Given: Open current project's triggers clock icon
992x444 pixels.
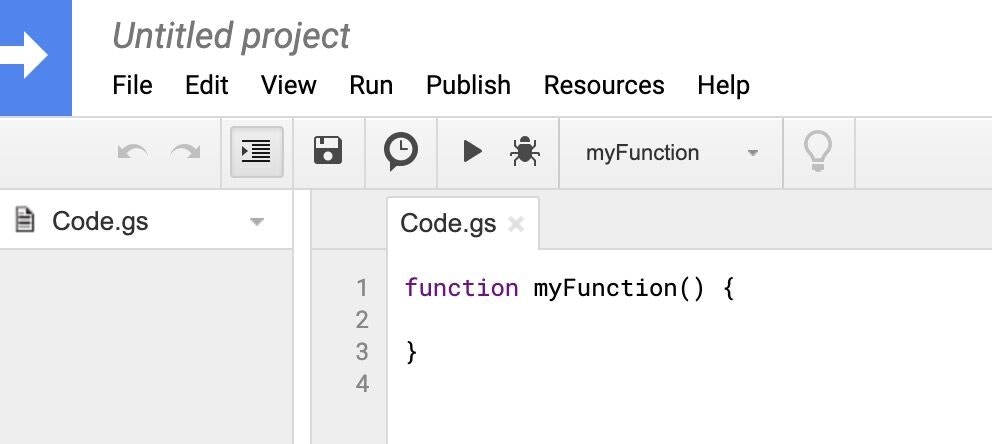Looking at the screenshot, I should coord(400,152).
